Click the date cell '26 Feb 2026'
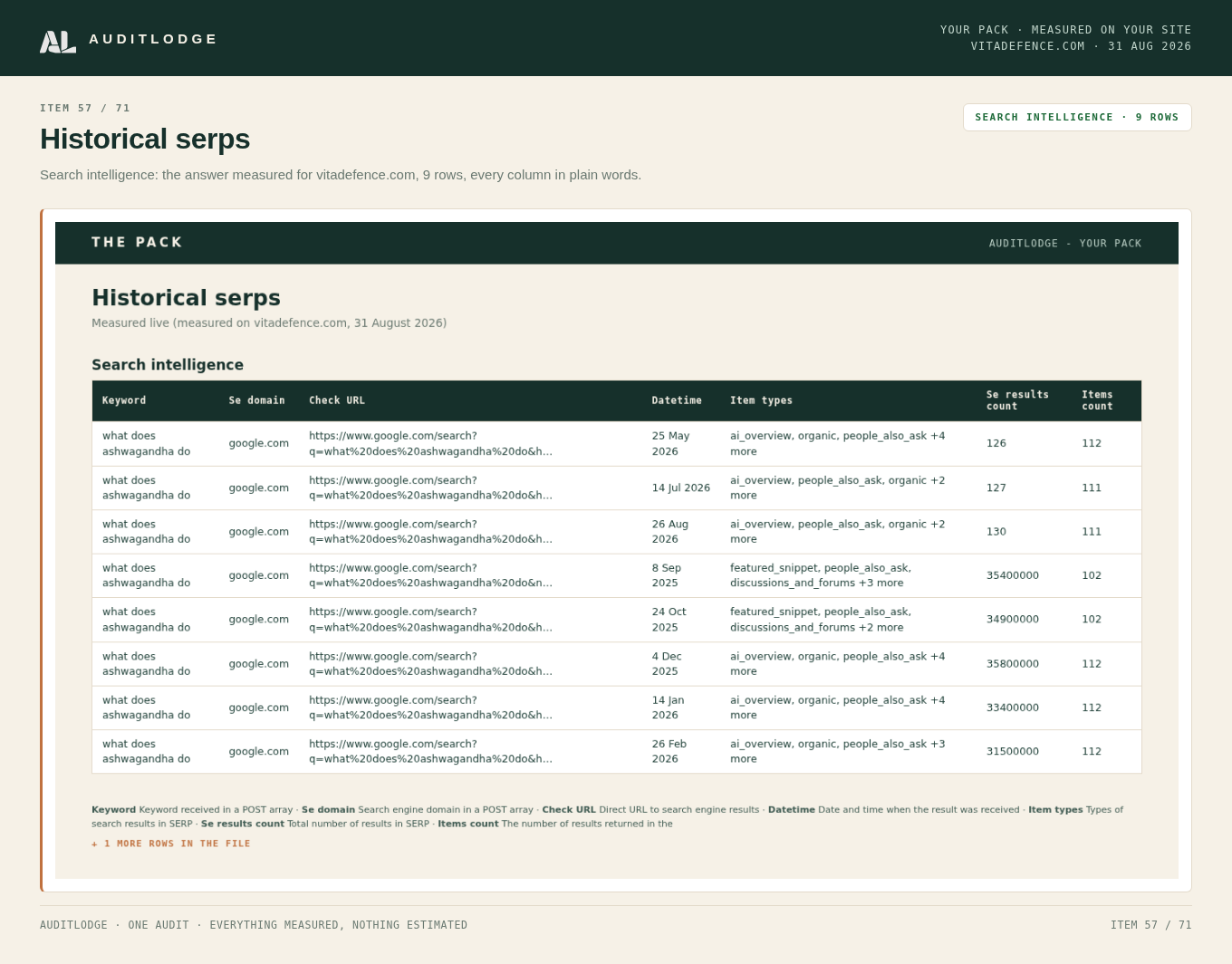The width and height of the screenshot is (1232, 964). pos(669,752)
